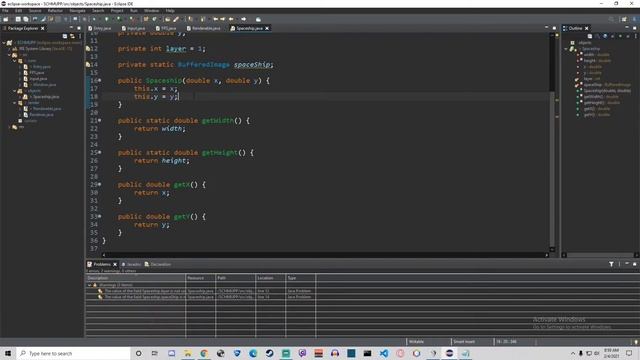This screenshot has width=640, height=360.
Task: Close the Outline view
Action: pyautogui.click(x=587, y=28)
